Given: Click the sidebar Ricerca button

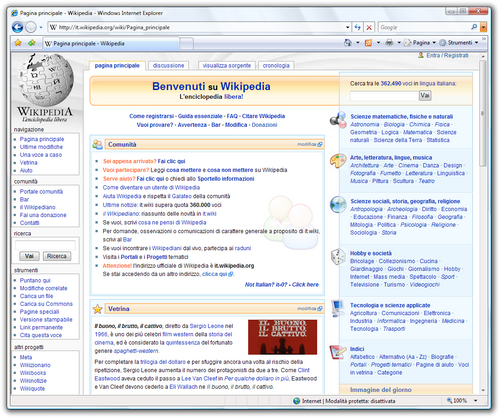Looking at the screenshot, I should pyautogui.click(x=57, y=256).
